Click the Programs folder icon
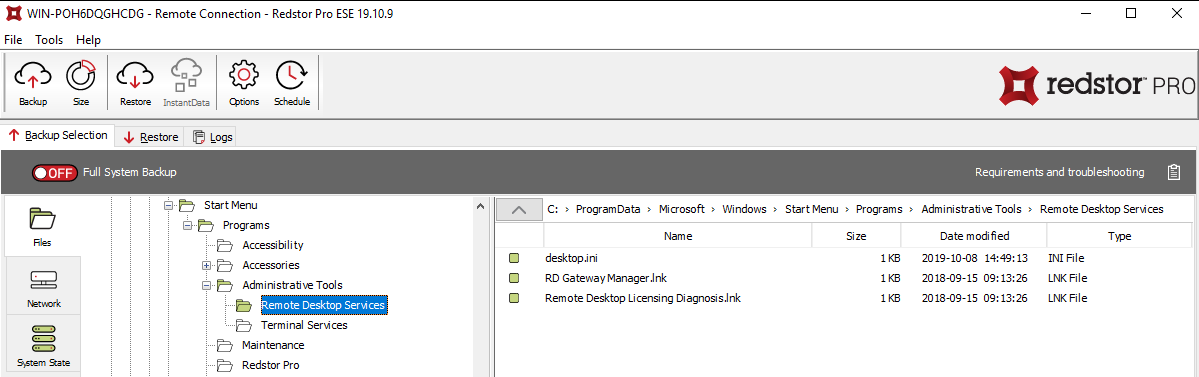 (205, 226)
